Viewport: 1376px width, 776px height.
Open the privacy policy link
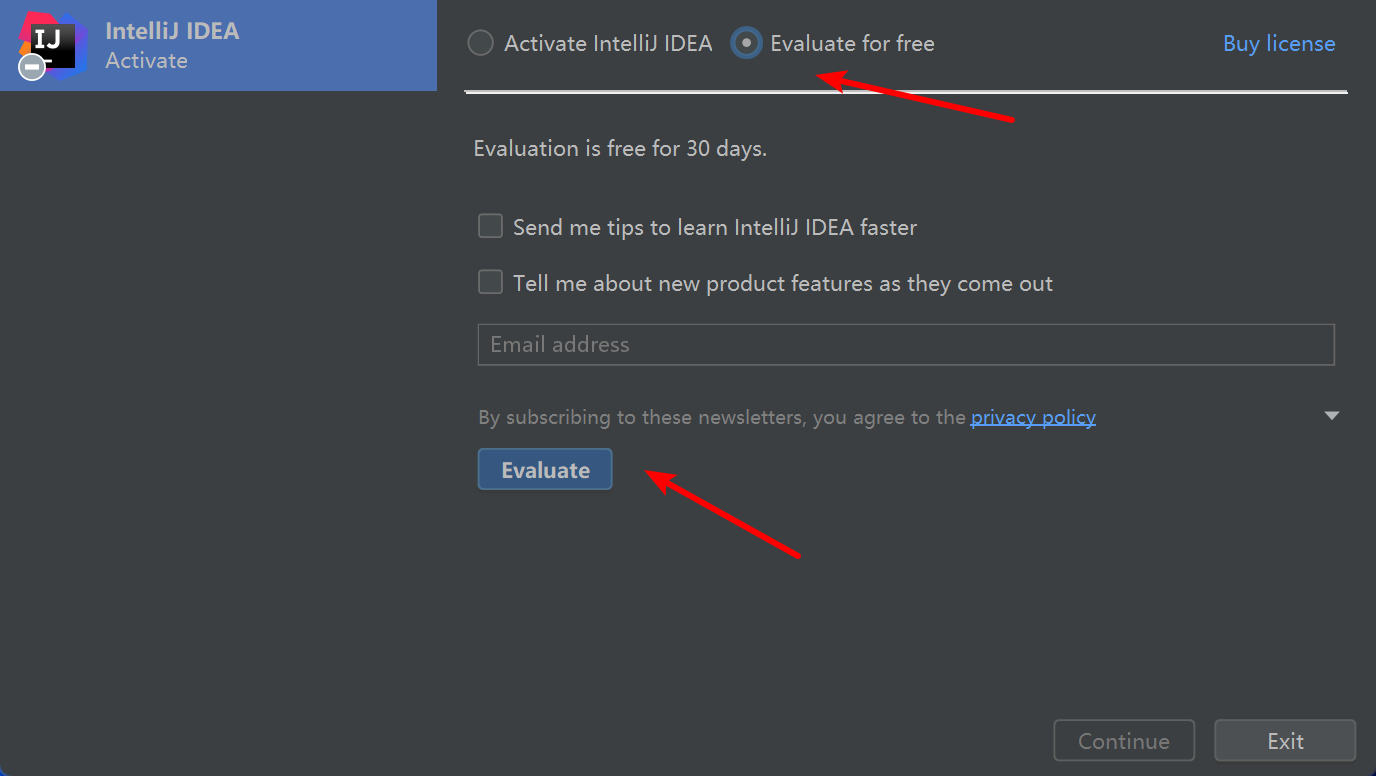click(x=1033, y=417)
